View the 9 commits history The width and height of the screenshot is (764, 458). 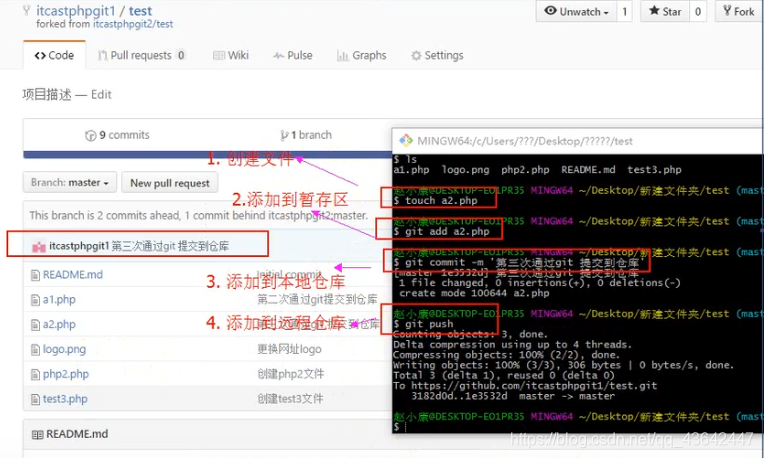pos(117,135)
